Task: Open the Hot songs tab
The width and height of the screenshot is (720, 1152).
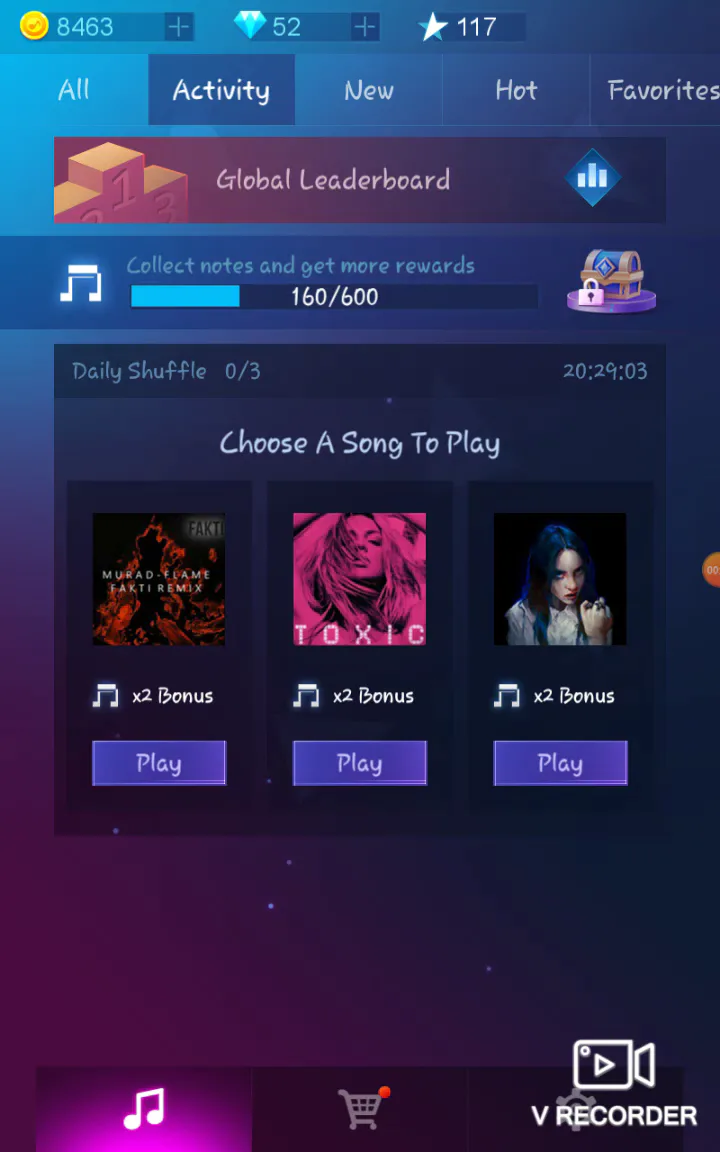Action: pyautogui.click(x=516, y=90)
